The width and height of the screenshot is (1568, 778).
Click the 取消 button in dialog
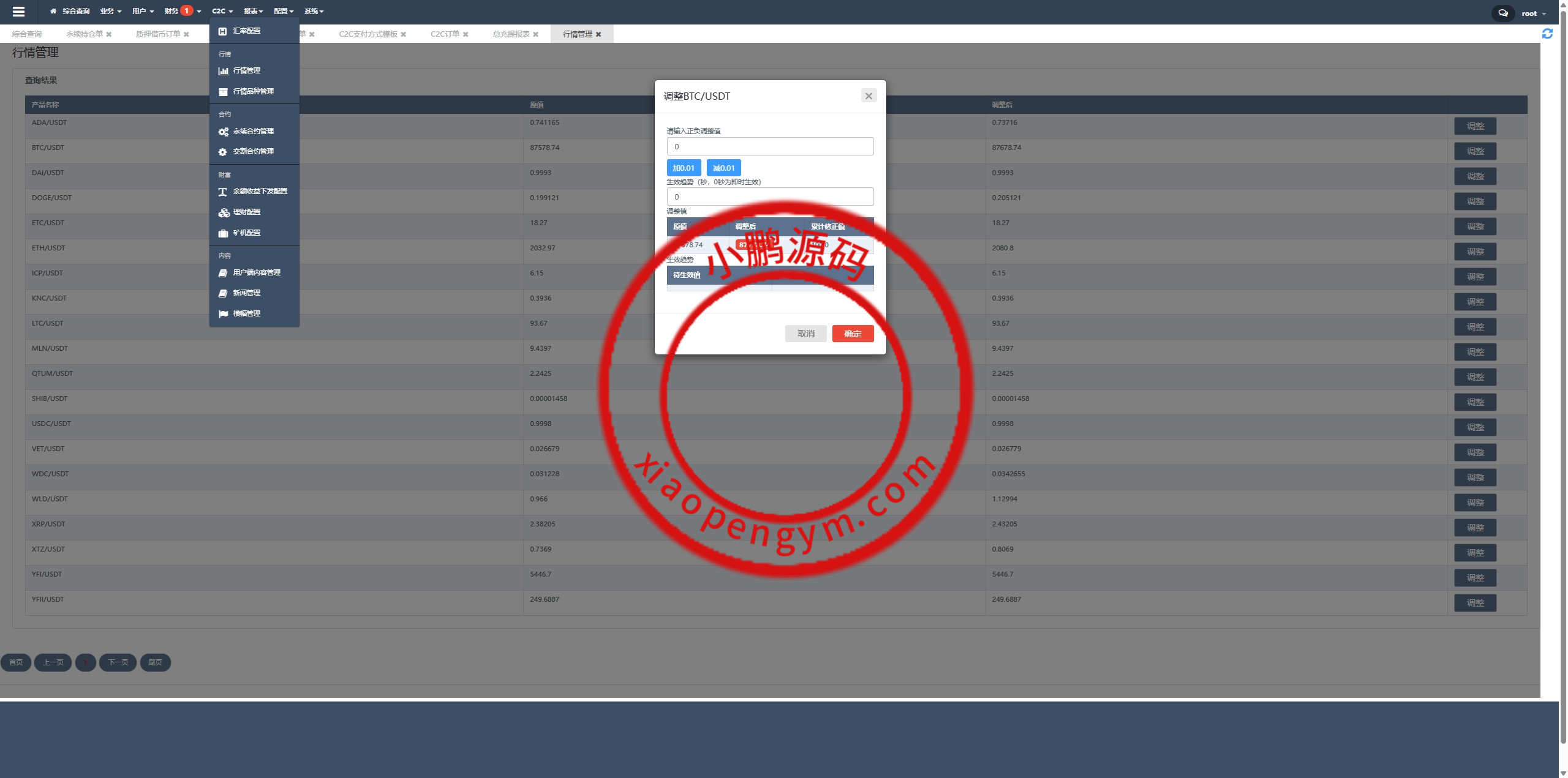tap(805, 334)
